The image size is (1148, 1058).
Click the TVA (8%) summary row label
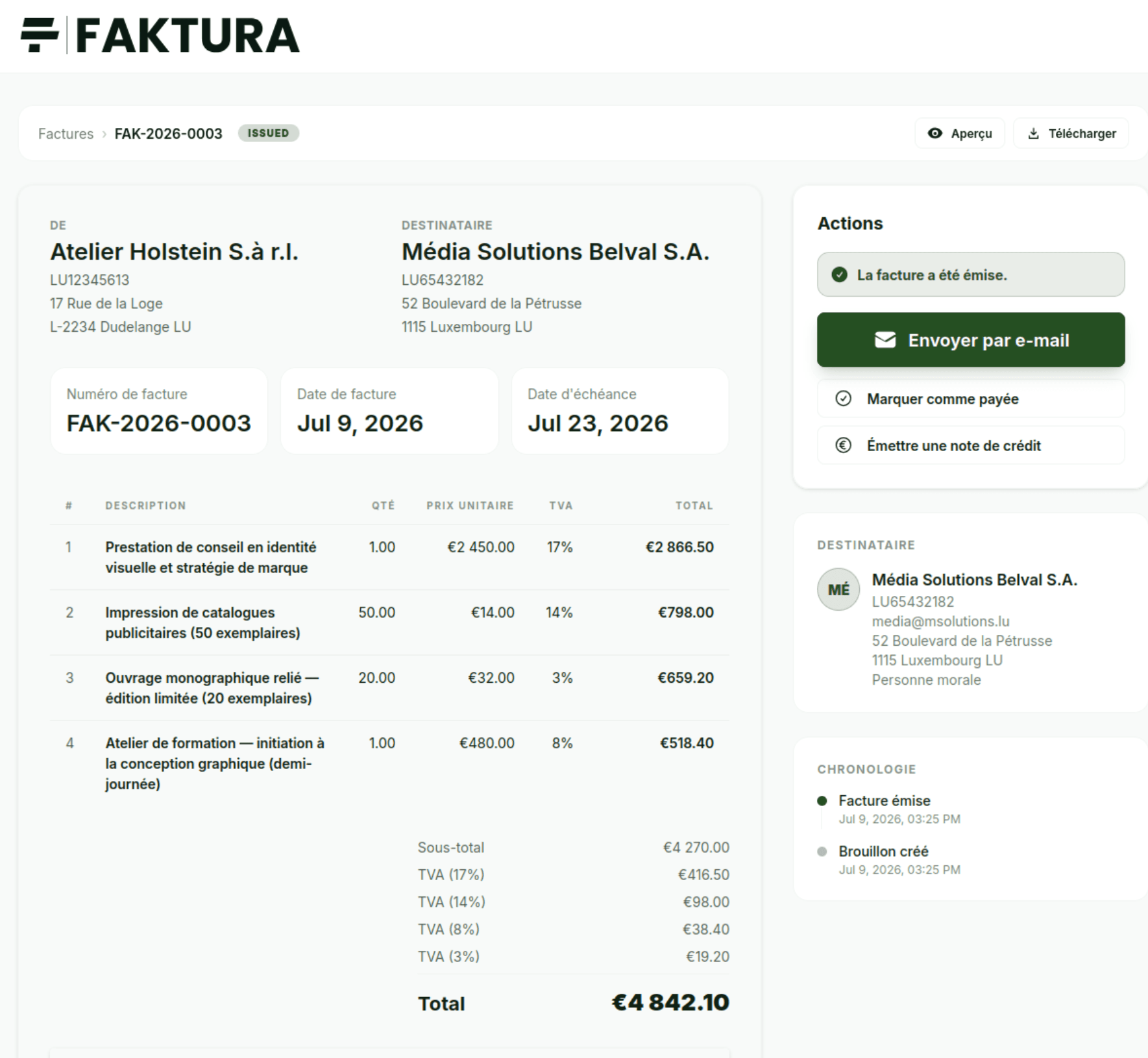(x=448, y=929)
